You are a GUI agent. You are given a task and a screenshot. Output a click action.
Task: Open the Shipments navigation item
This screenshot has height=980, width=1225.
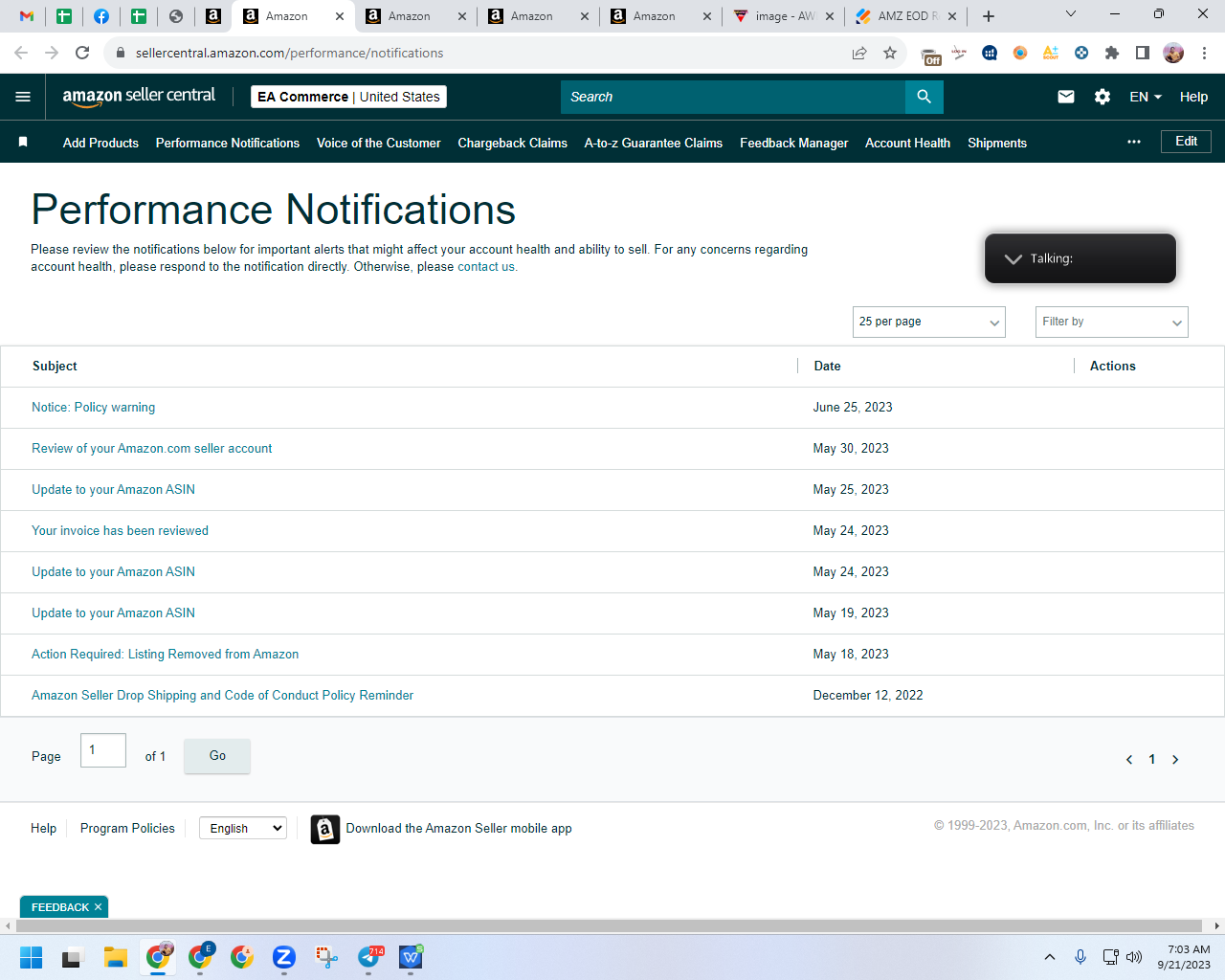tap(997, 143)
